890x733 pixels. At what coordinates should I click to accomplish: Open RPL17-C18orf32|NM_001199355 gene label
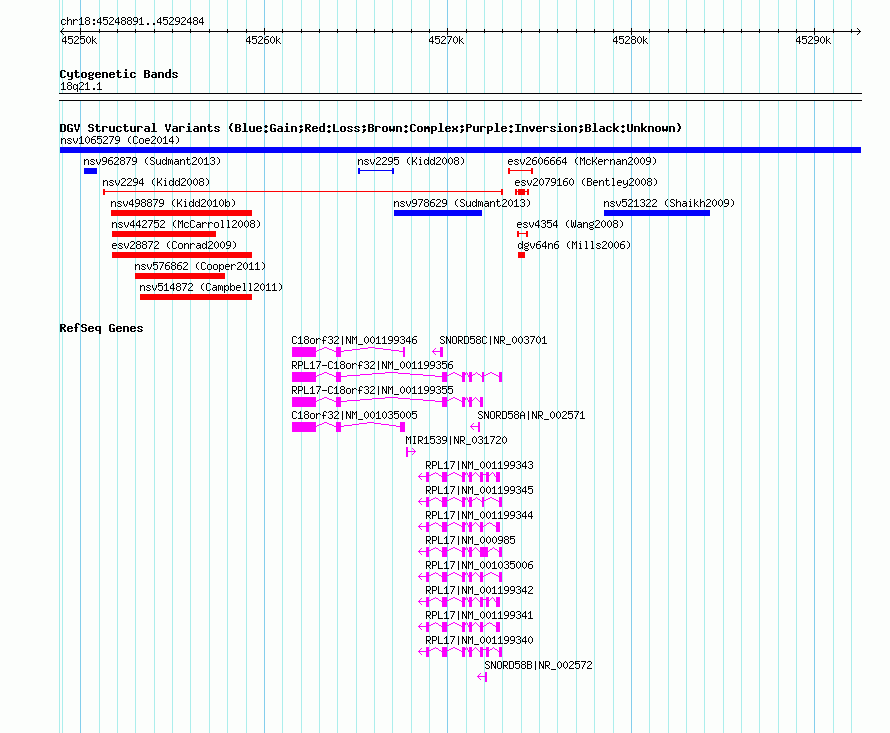[x=372, y=390]
